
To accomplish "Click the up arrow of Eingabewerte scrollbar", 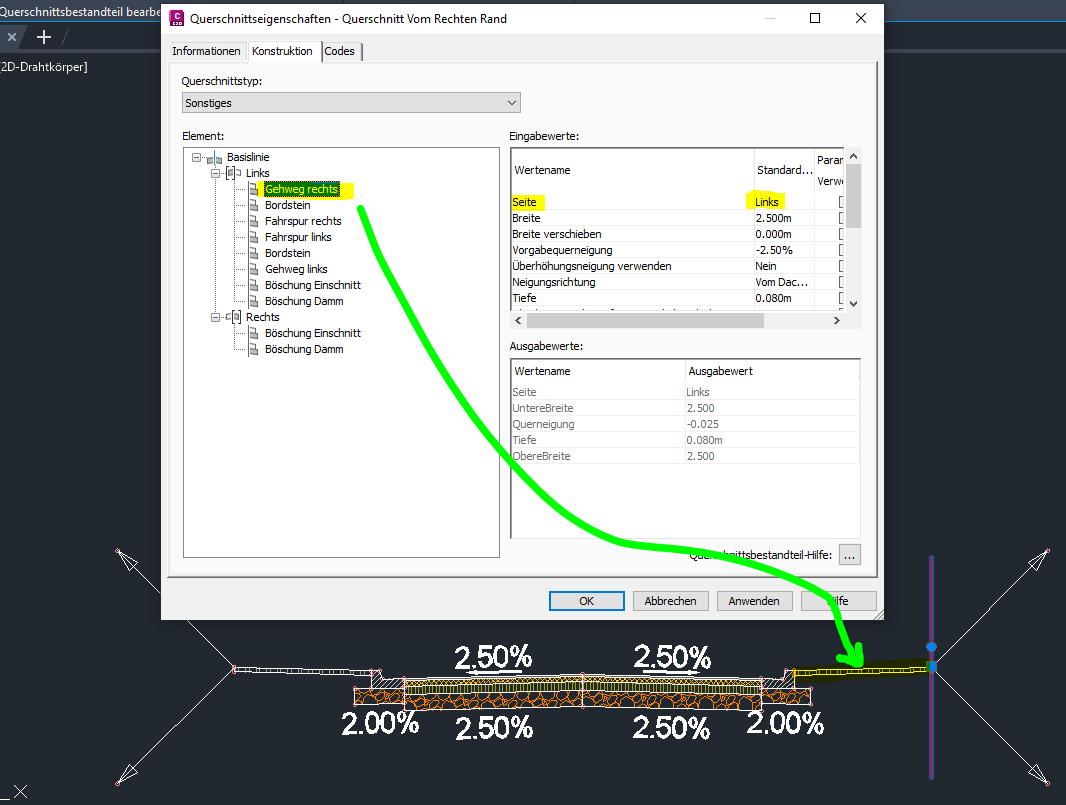I will tap(854, 156).
